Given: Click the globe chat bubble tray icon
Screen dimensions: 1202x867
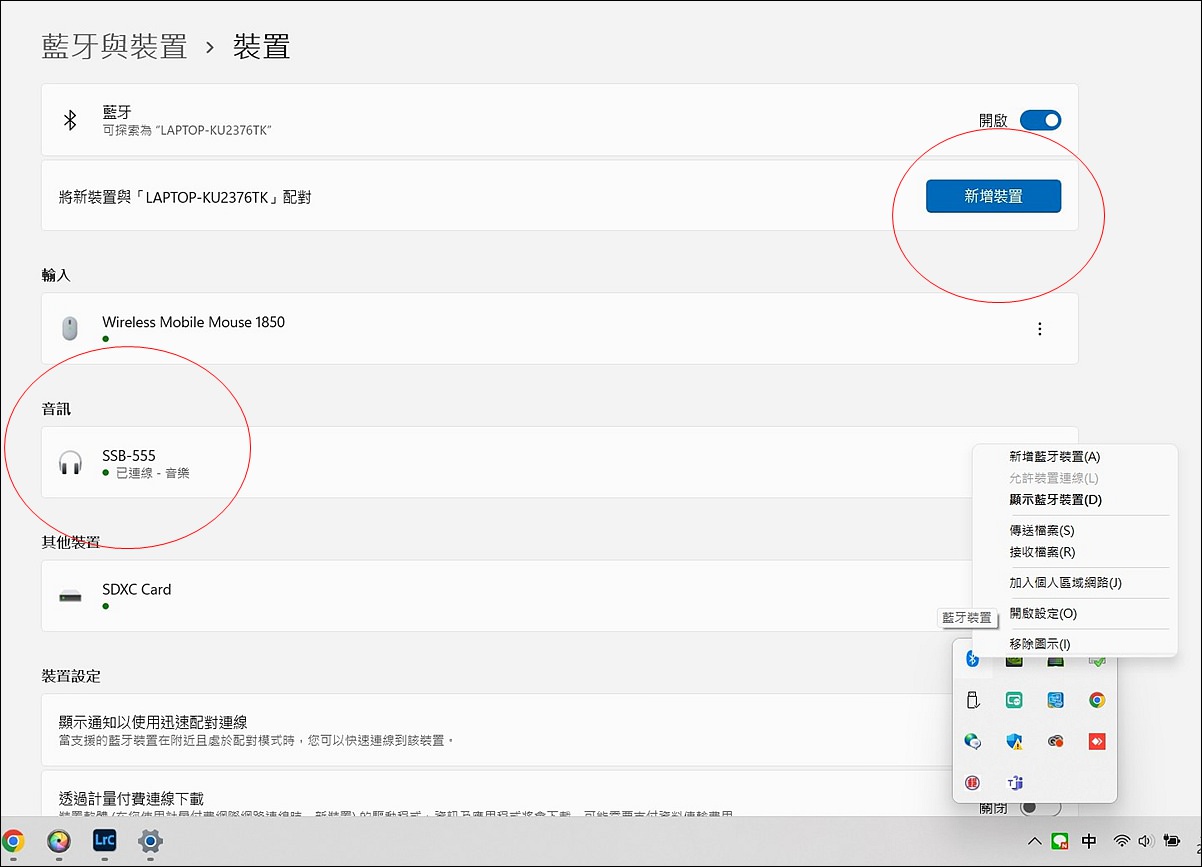Looking at the screenshot, I should 972,741.
